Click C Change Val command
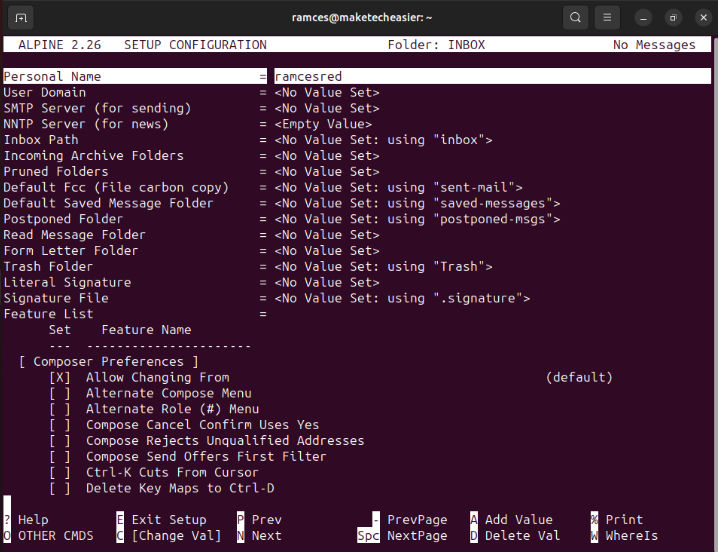 coord(169,536)
